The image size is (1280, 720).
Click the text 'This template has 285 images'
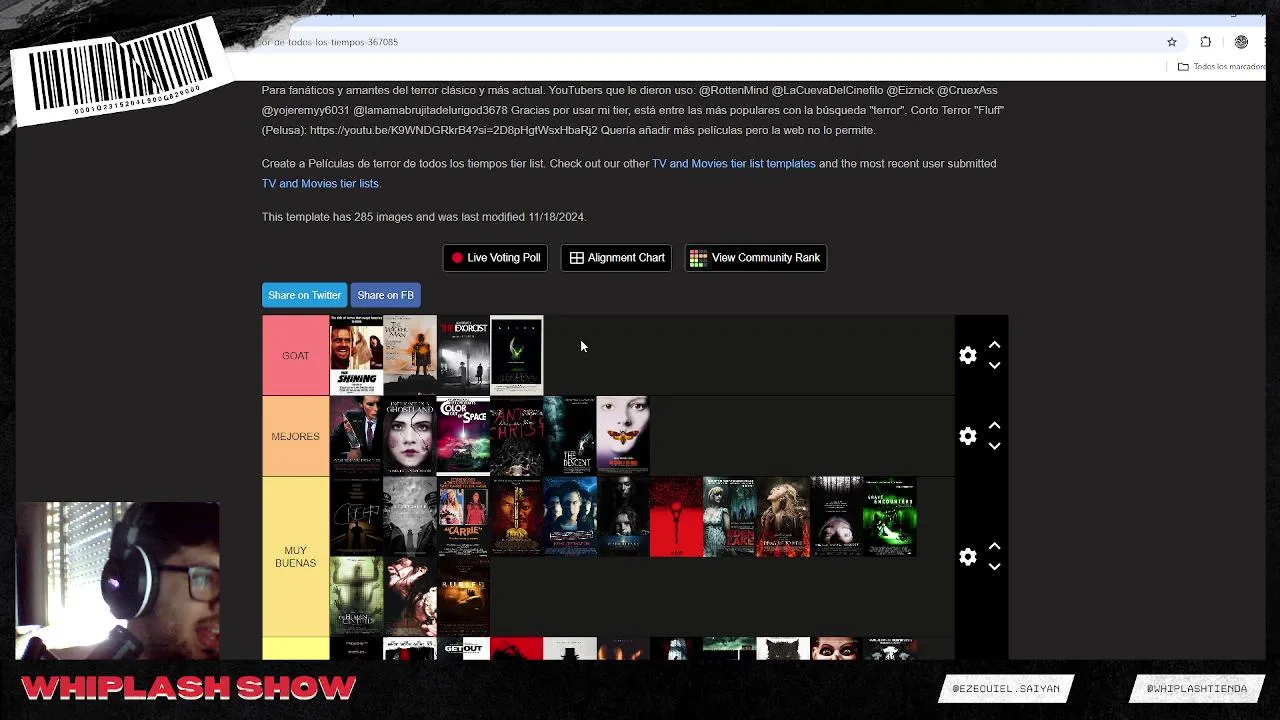(338, 217)
